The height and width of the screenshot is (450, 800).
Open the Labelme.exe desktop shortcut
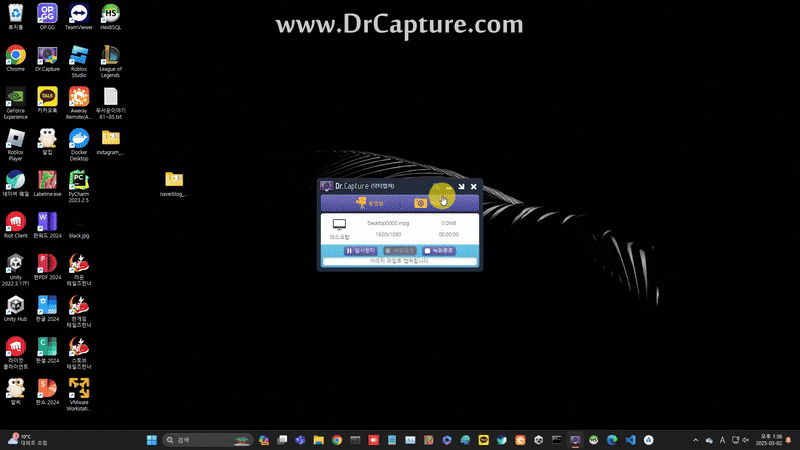(x=47, y=184)
